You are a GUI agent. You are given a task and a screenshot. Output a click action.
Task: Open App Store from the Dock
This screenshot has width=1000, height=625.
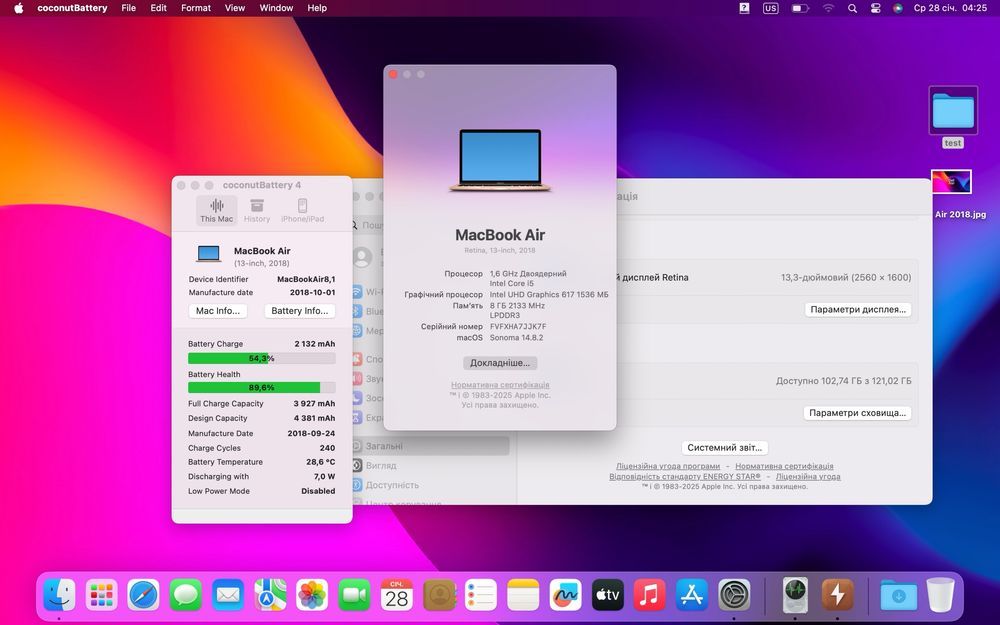coord(691,596)
